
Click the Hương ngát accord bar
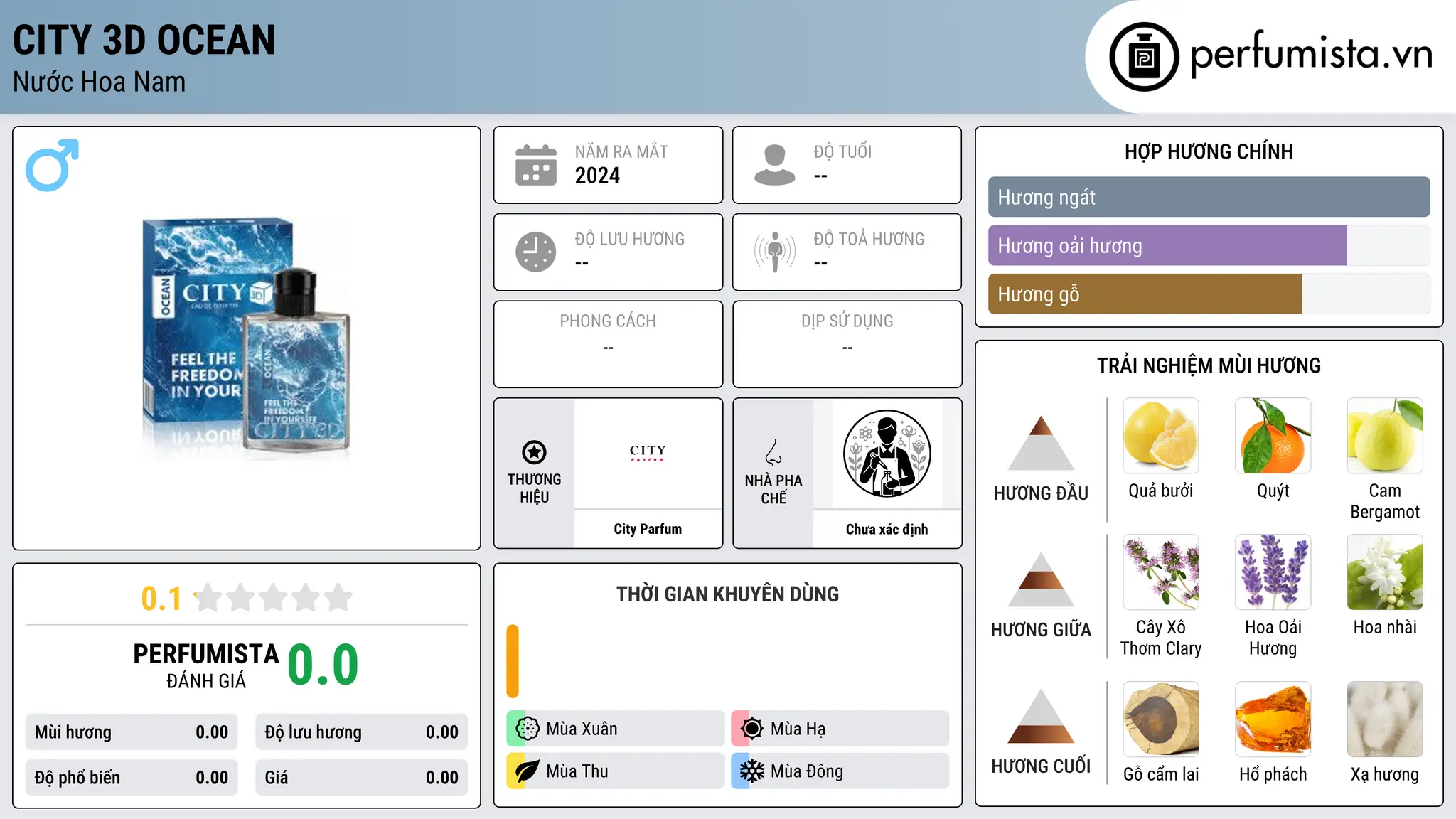point(1209,197)
